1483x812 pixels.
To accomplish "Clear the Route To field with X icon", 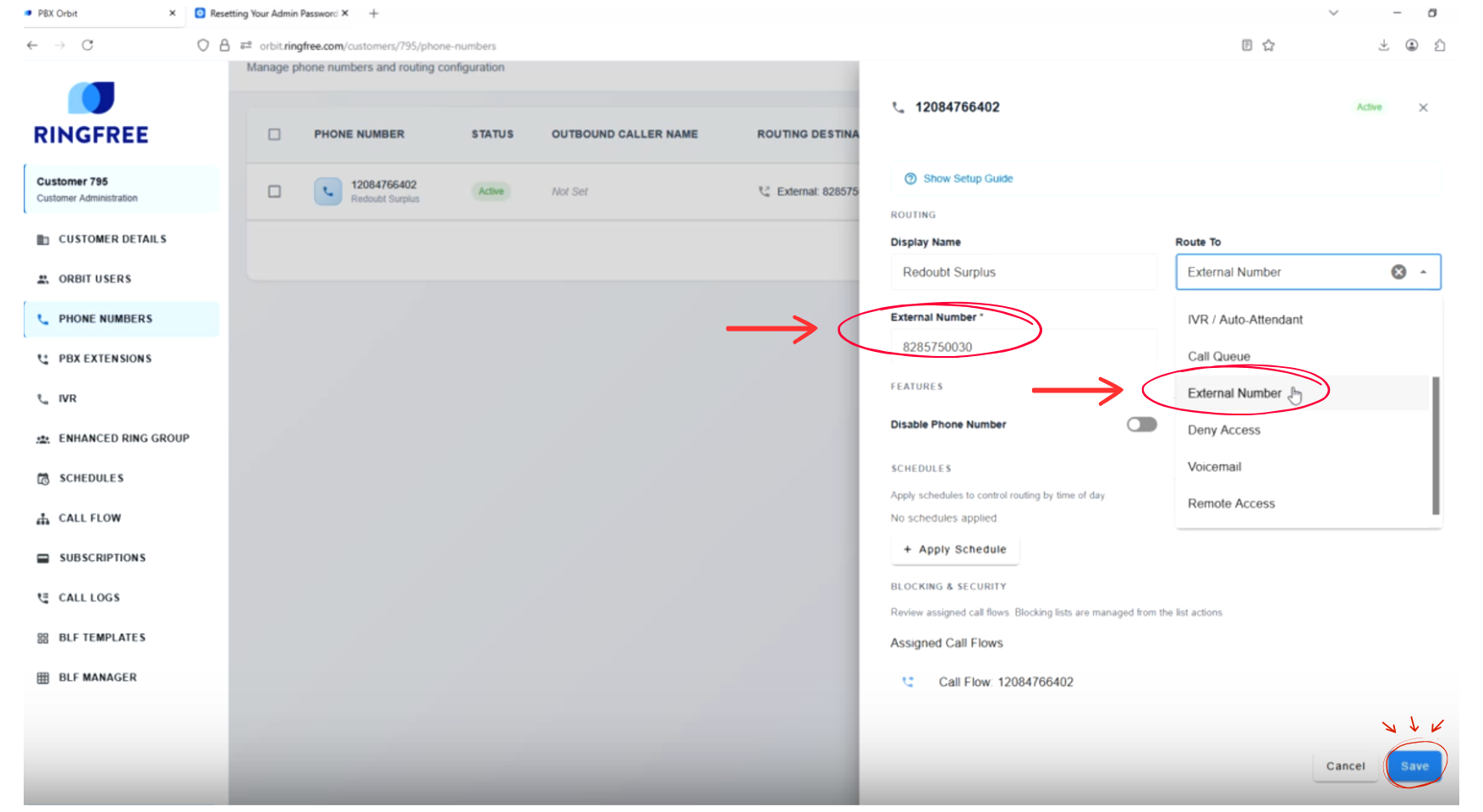I will (1398, 272).
